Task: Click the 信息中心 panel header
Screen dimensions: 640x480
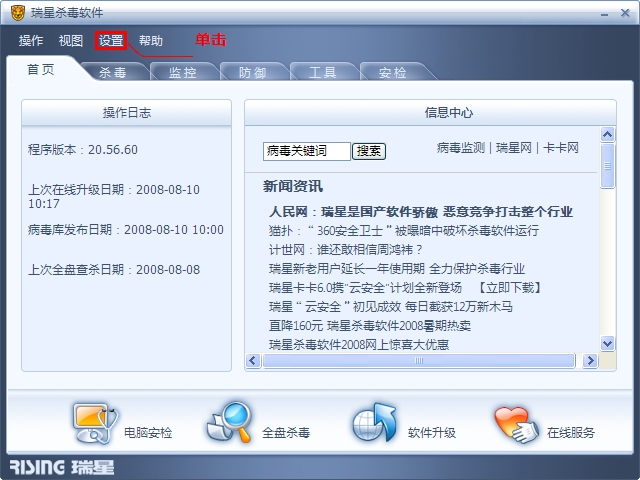Action: 431,113
